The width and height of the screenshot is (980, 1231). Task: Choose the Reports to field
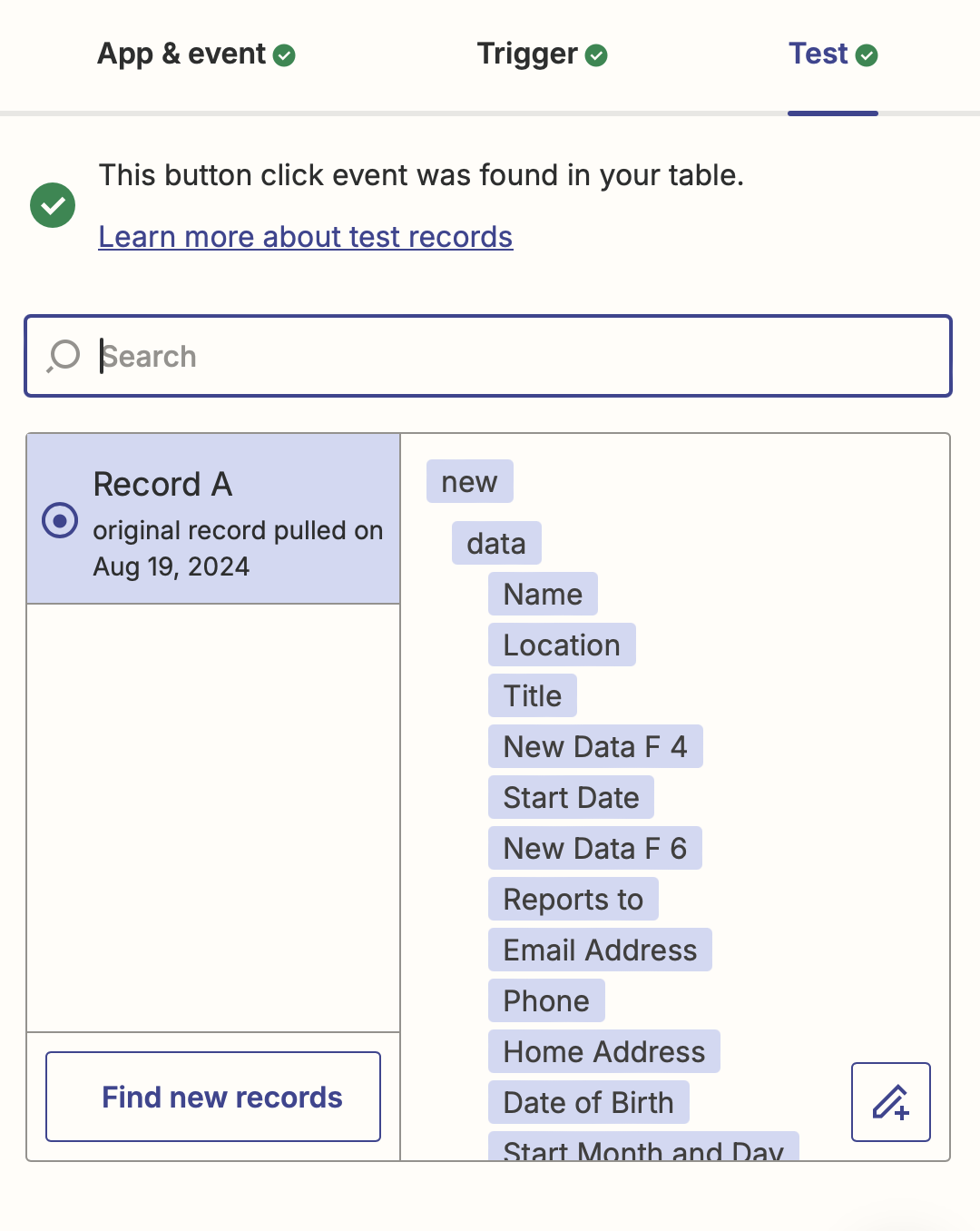click(573, 899)
